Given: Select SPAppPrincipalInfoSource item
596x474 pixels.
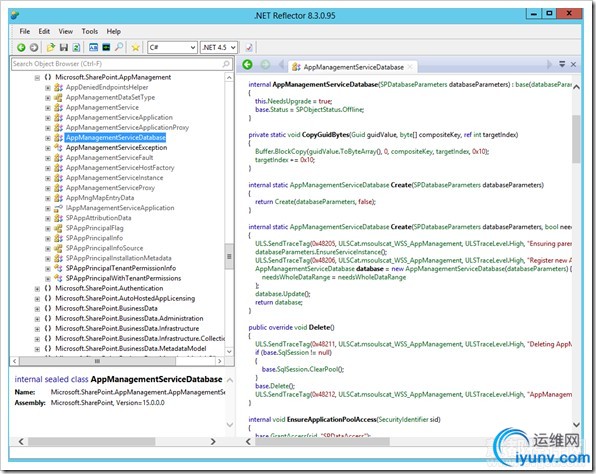Looking at the screenshot, I should coord(104,248).
